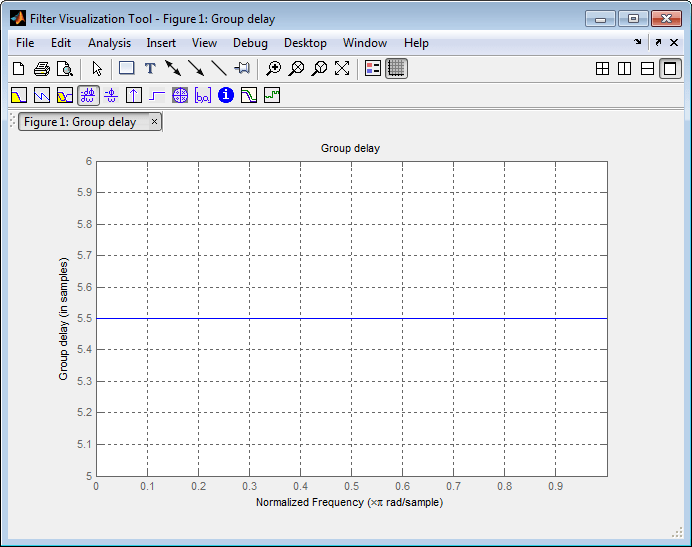The height and width of the screenshot is (547, 692).
Task: Click the 5.9 y-axis tick label
Action: [x=84, y=192]
